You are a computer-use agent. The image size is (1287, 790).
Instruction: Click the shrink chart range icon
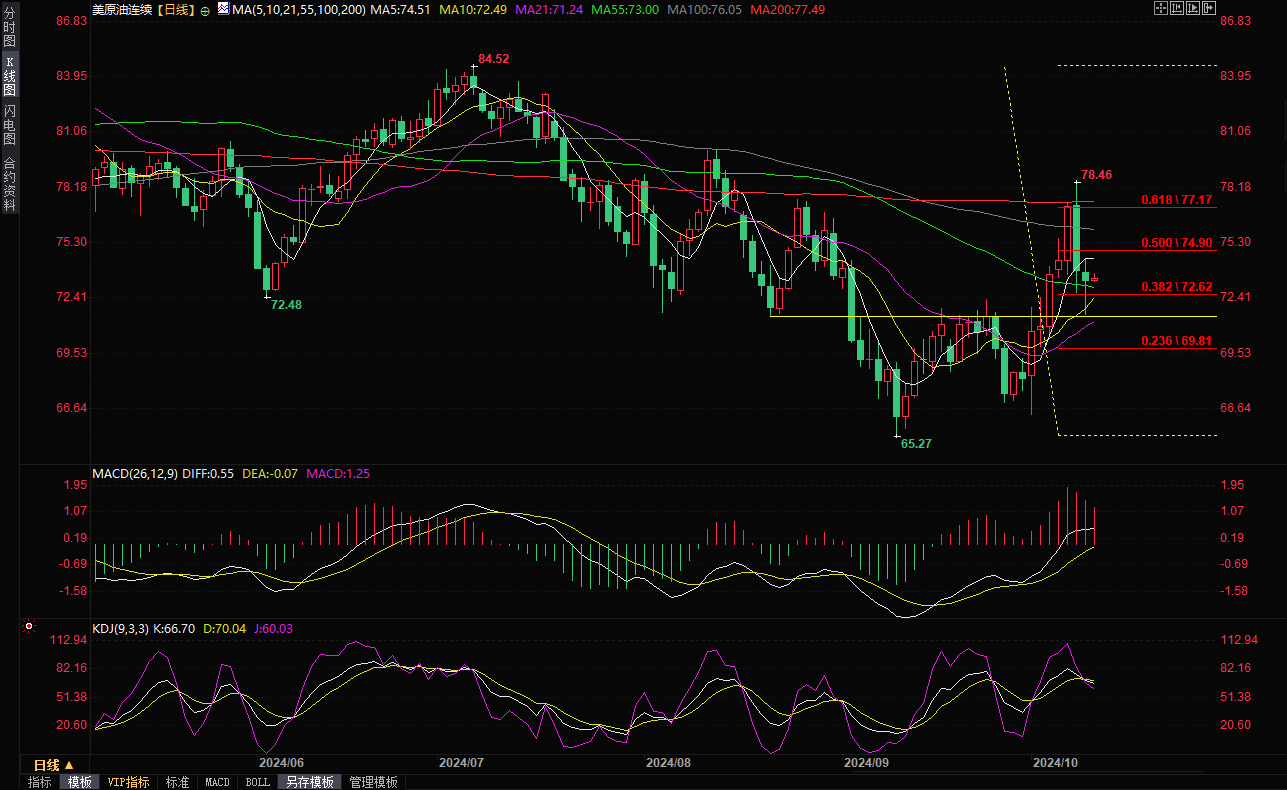(1176, 8)
